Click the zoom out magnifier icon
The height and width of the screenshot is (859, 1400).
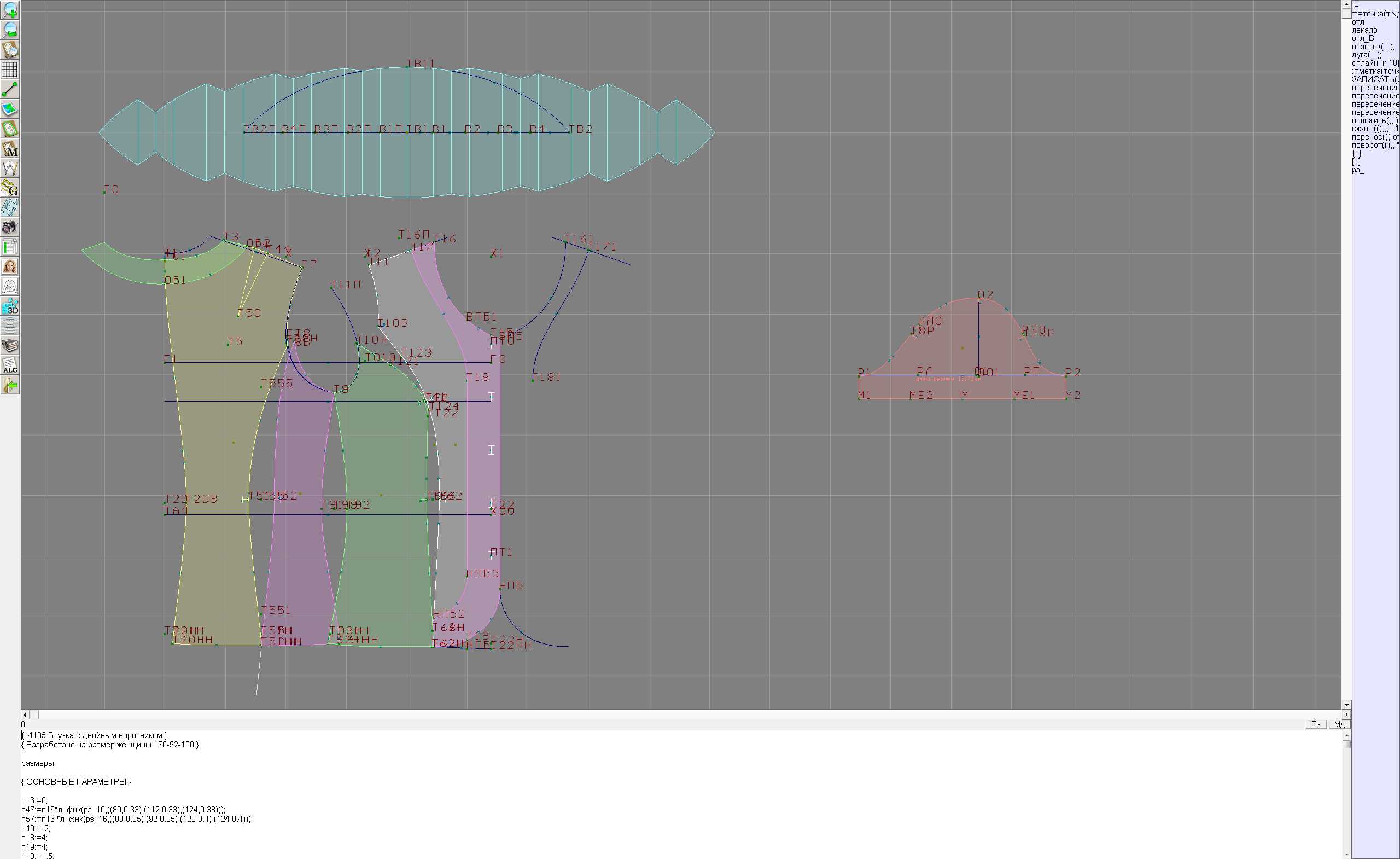10,30
